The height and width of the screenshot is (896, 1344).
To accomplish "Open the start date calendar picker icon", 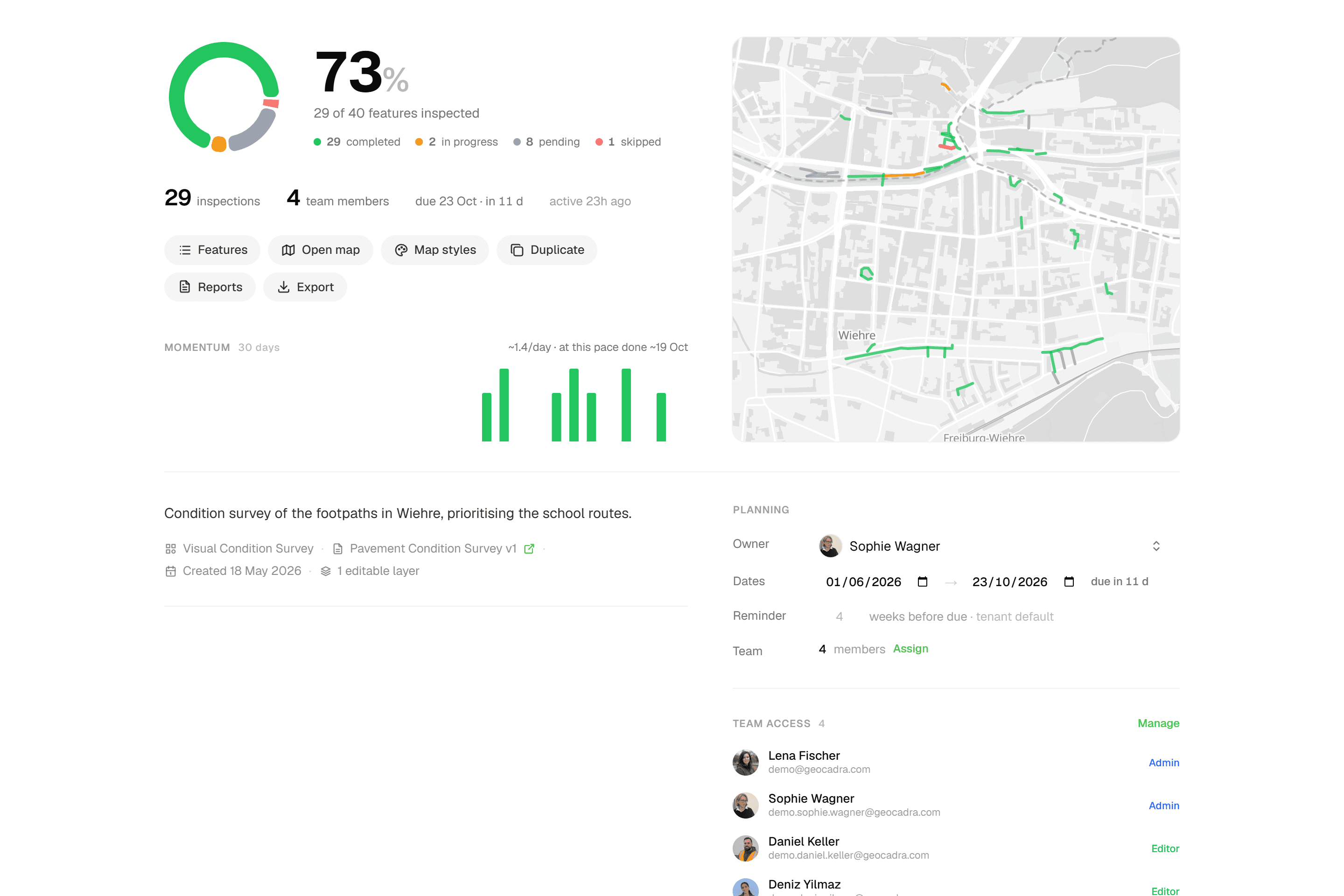I will click(x=922, y=582).
